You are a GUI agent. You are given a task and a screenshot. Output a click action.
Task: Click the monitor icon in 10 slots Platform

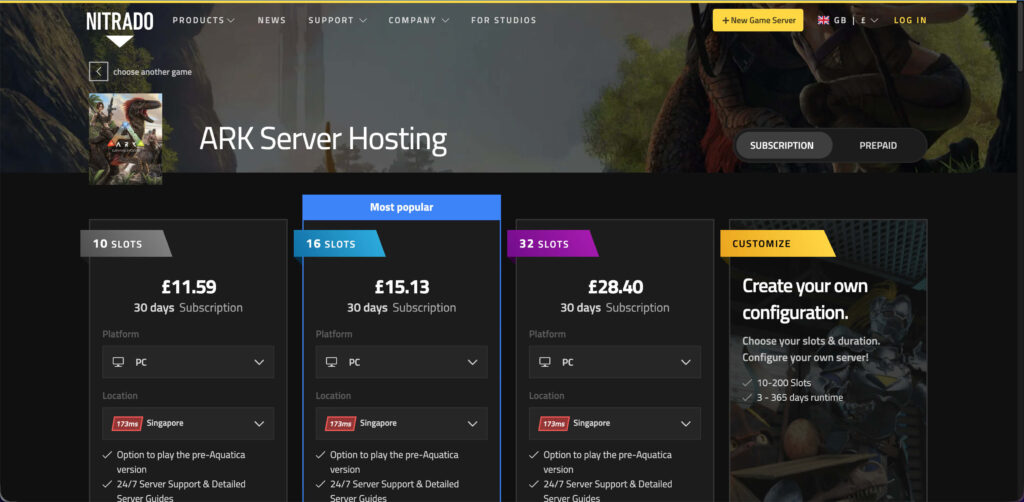coord(118,362)
